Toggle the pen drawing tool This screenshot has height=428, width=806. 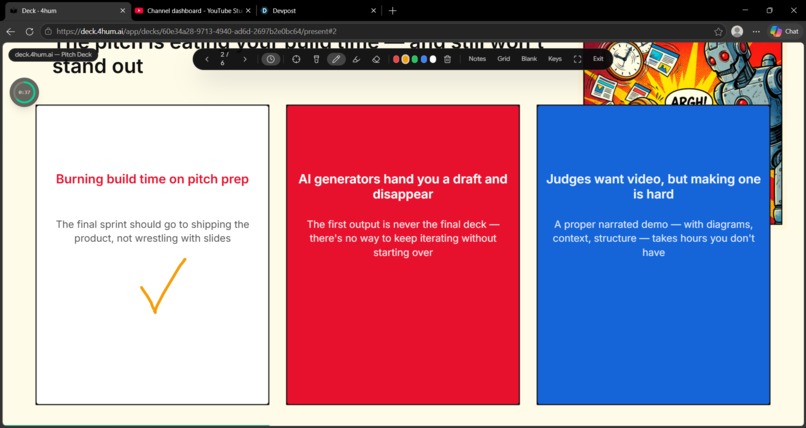pos(336,59)
